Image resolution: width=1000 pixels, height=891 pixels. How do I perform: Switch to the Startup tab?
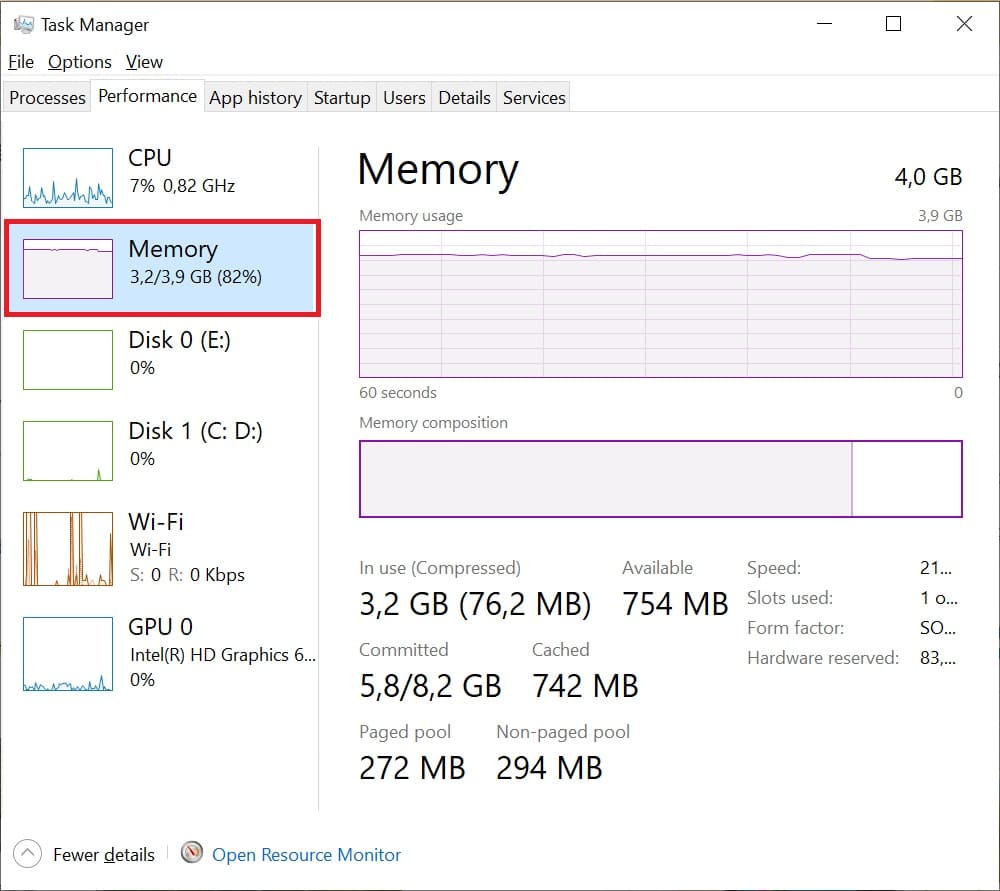pos(342,98)
